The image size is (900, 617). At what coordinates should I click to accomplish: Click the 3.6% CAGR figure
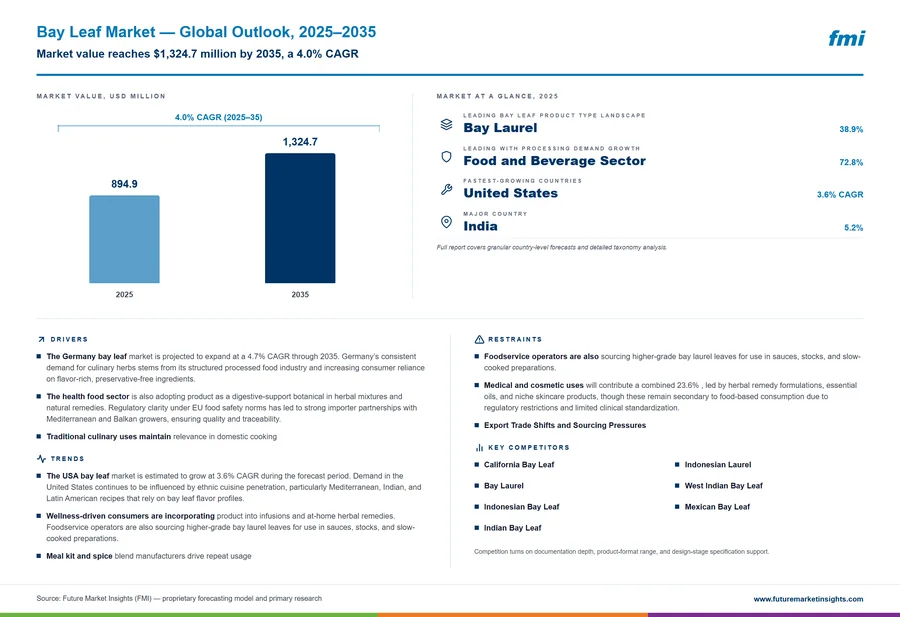tap(840, 195)
